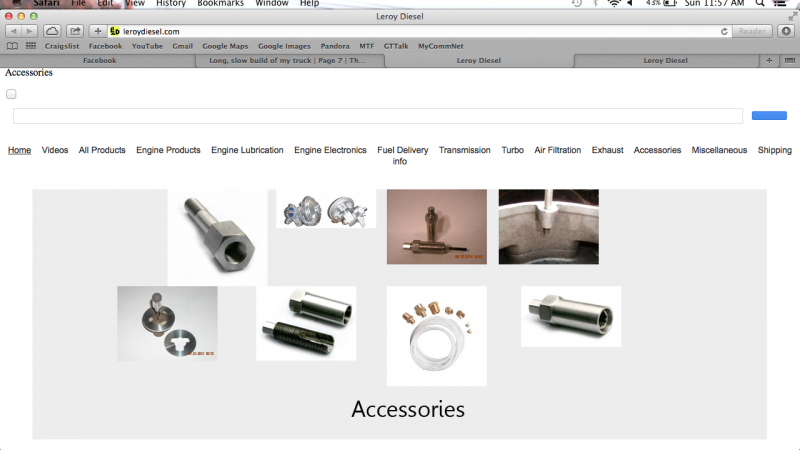Switch to the 'Long, slow build of my truck' tab
Viewport: 800px width, 450px height.
287,60
